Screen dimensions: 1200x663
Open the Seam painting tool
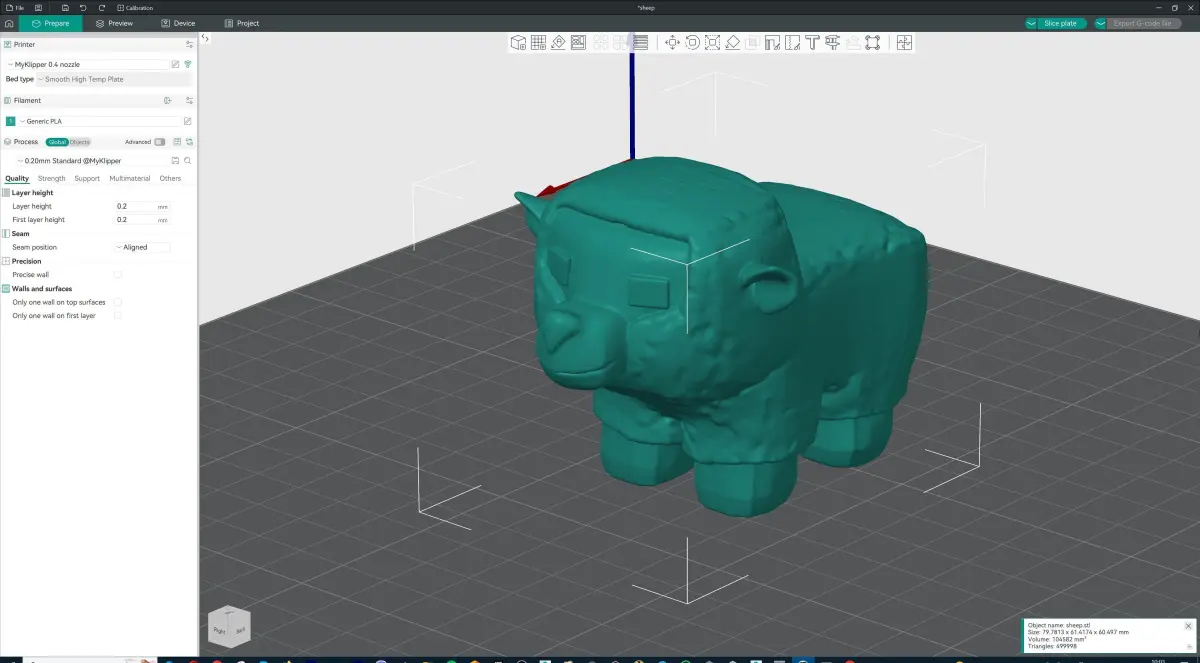792,43
